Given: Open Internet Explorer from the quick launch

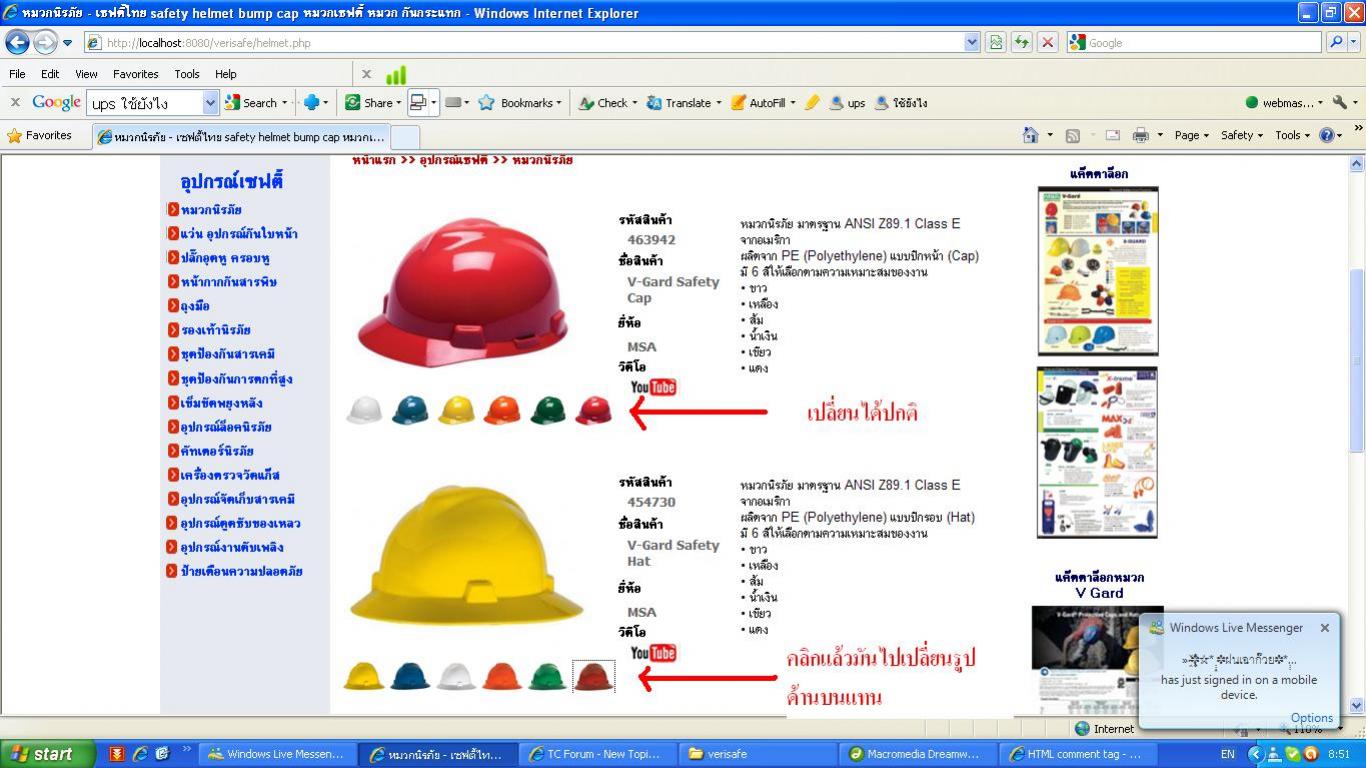Looking at the screenshot, I should point(140,754).
